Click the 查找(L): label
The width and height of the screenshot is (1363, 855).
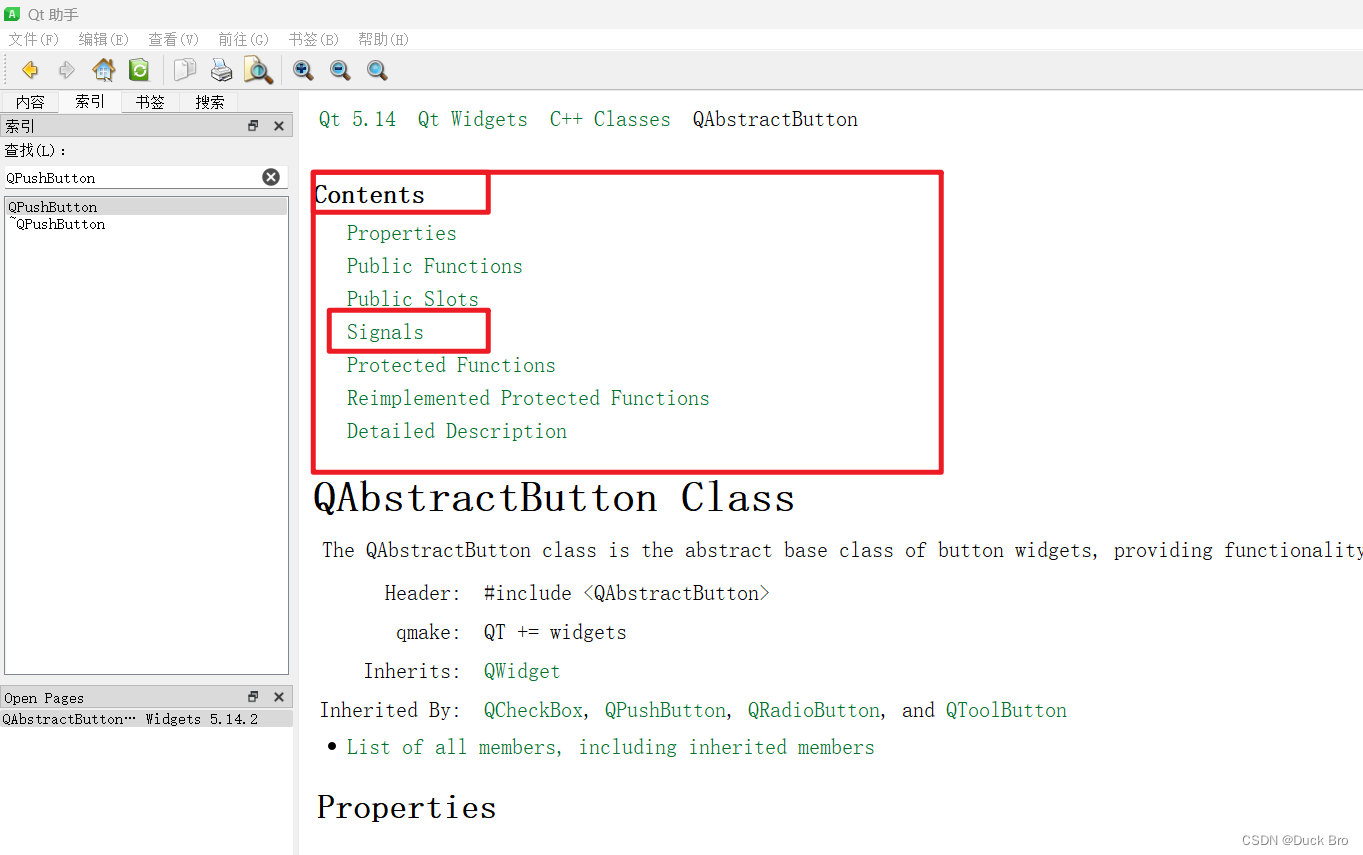(36, 150)
